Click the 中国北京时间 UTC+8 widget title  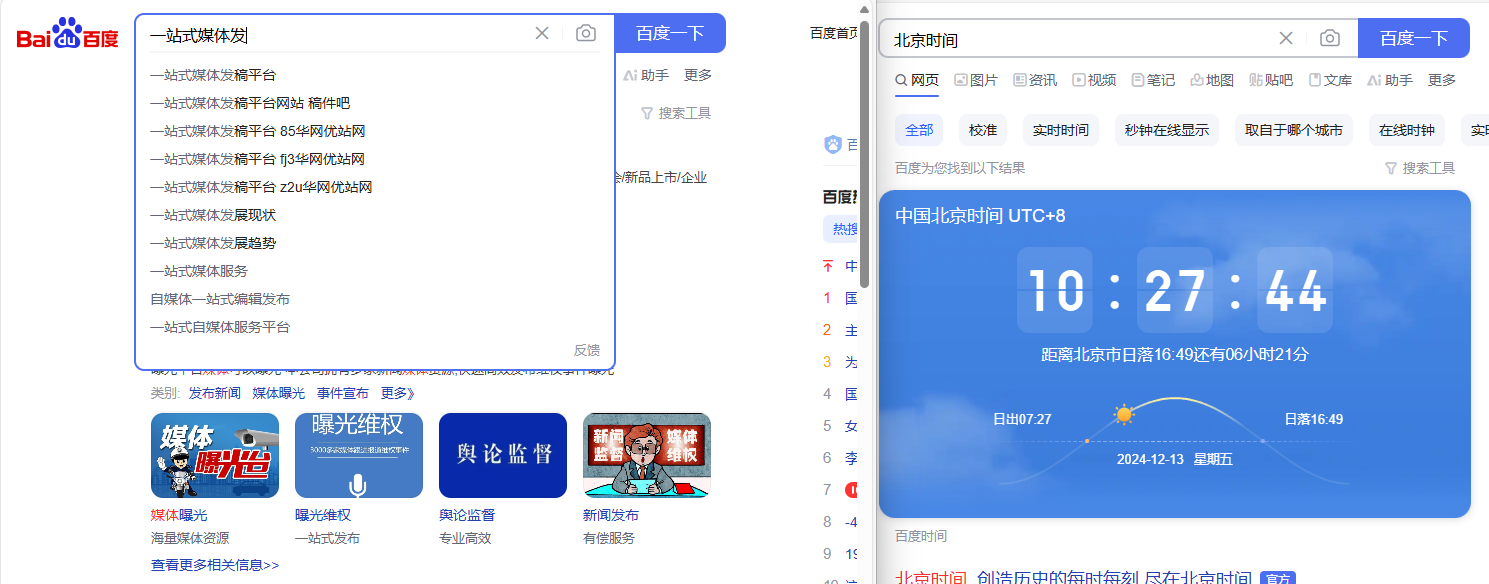click(980, 216)
